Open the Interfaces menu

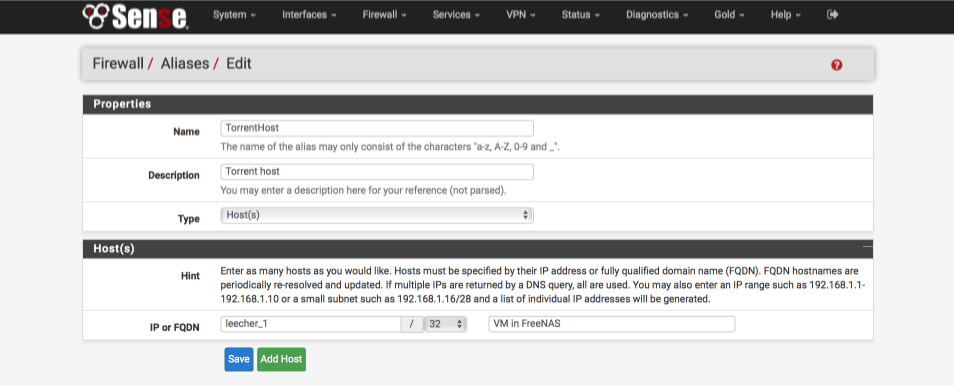pos(309,15)
